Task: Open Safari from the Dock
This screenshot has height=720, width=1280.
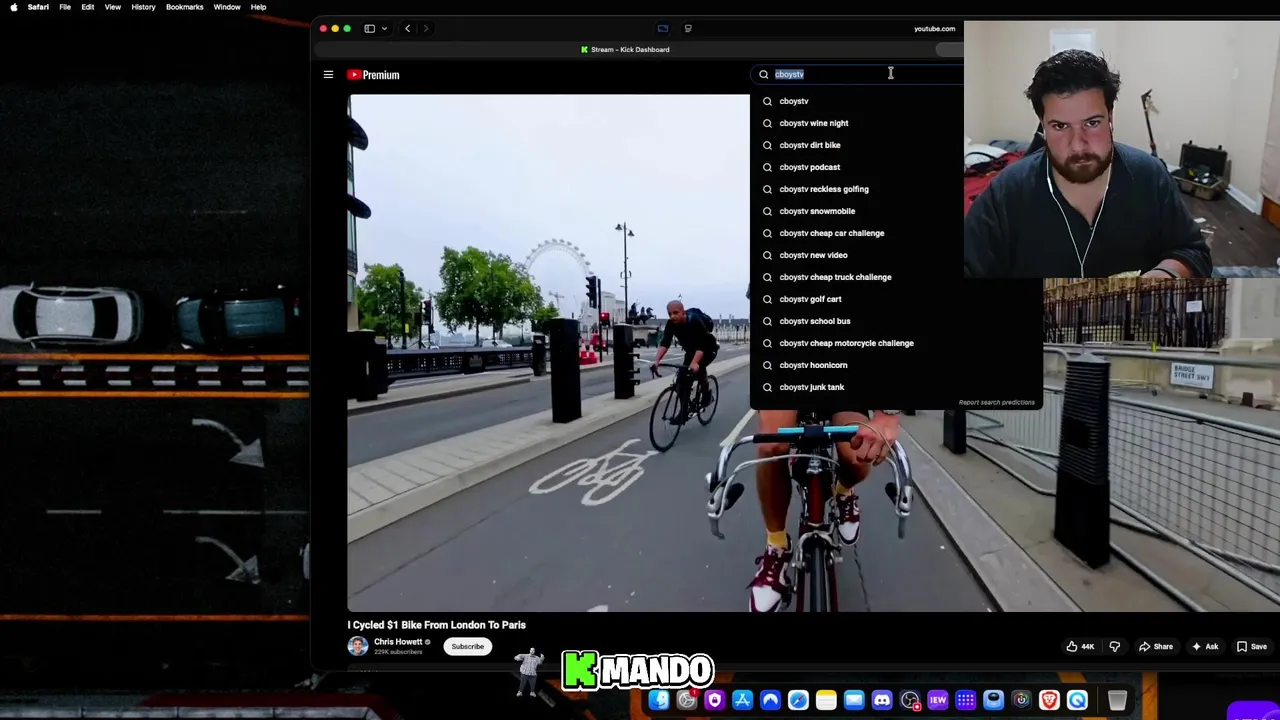Action: [798, 701]
